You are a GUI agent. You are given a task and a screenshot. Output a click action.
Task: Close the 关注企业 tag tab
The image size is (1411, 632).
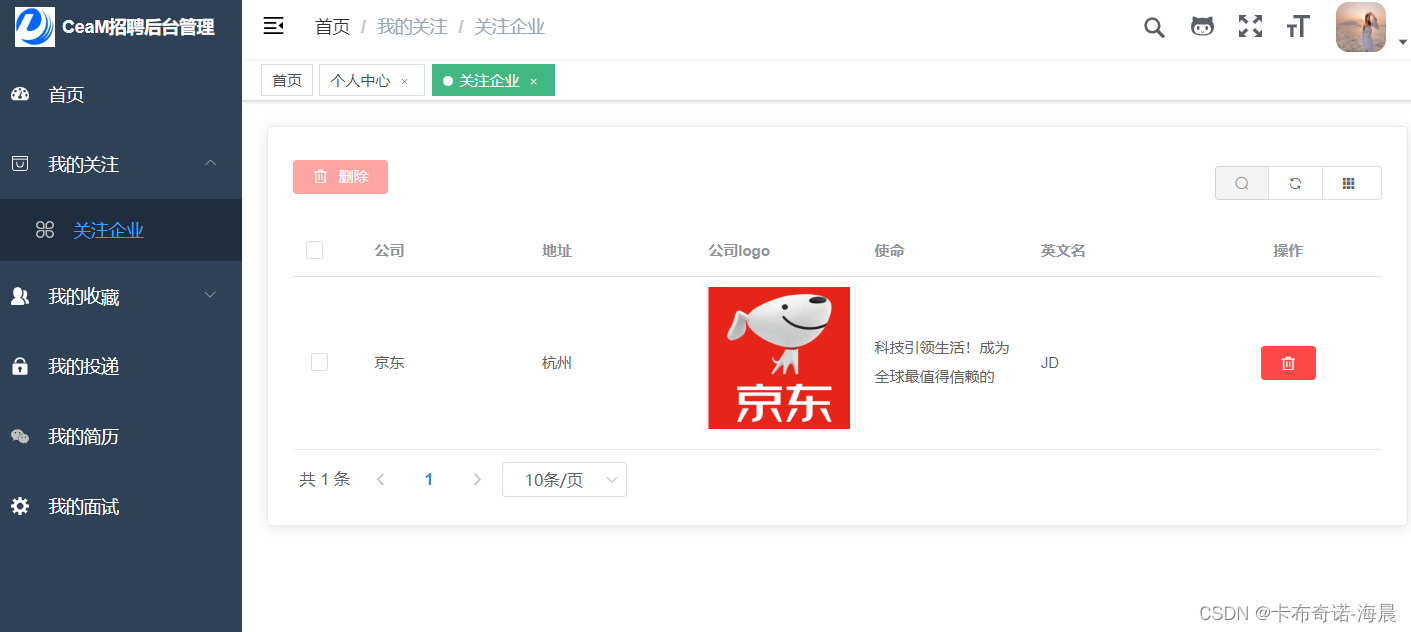(533, 81)
